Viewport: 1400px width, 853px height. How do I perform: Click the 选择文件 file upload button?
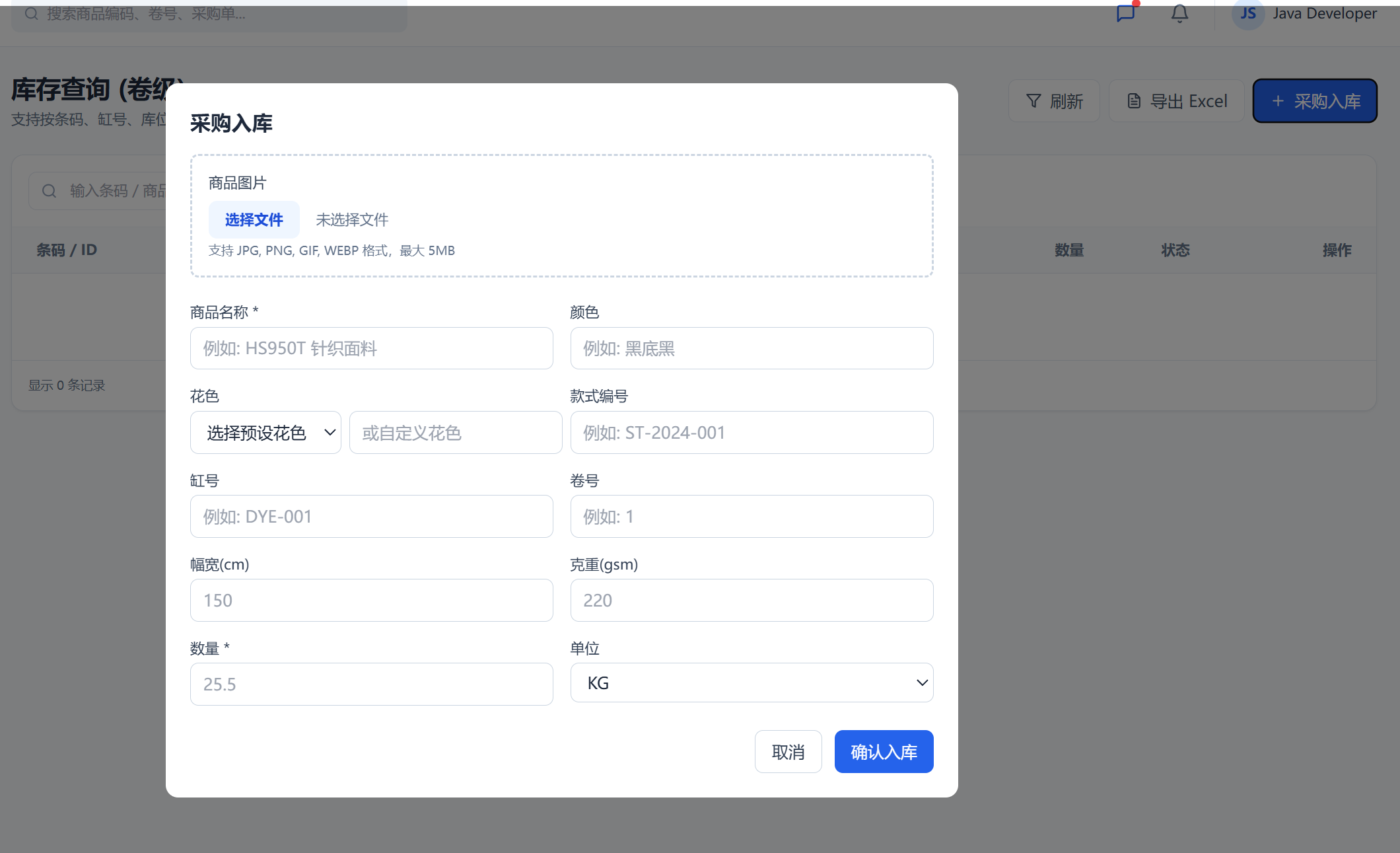pos(254,219)
